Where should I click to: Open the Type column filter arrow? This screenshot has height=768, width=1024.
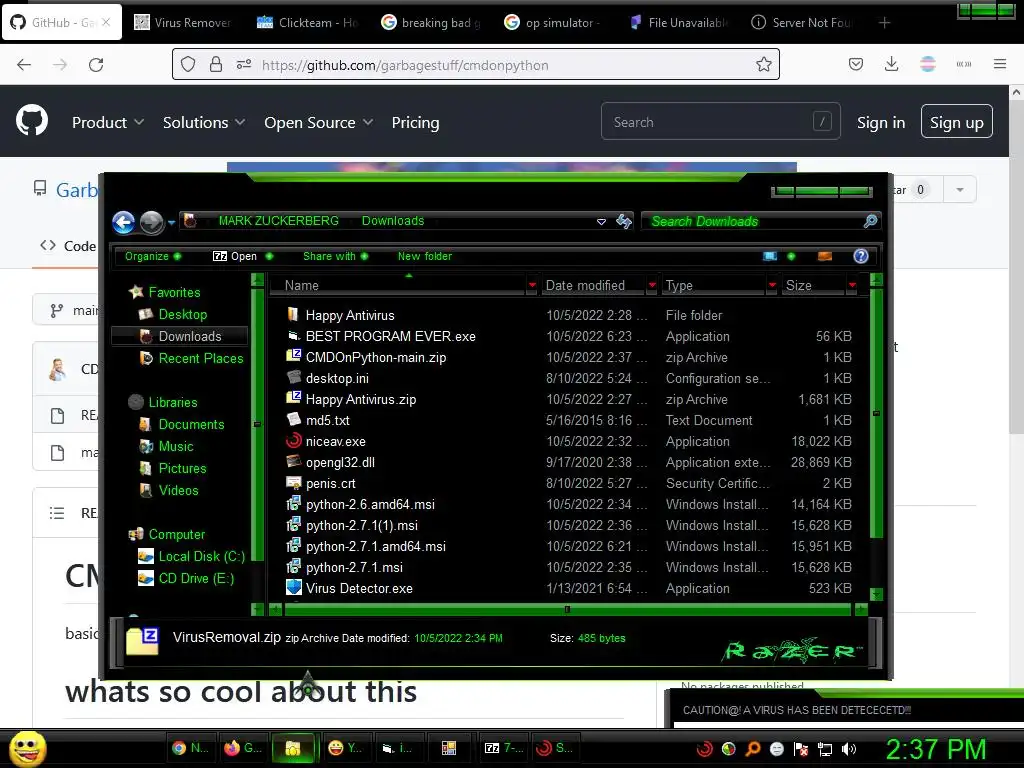click(x=773, y=285)
